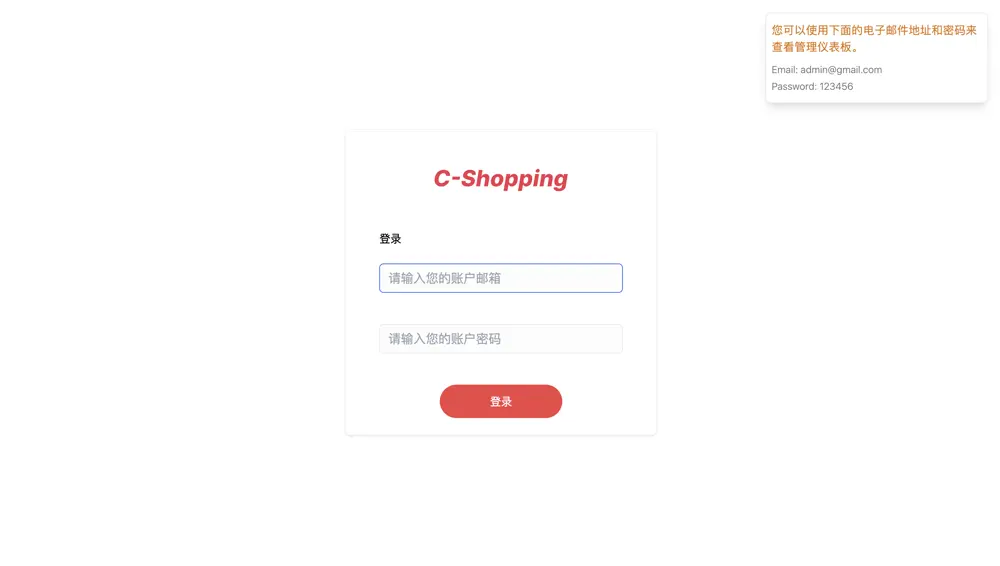Viewport: 1000px width, 566px height.
Task: Click the left rounded edge of the 登录 button
Action: pos(448,401)
